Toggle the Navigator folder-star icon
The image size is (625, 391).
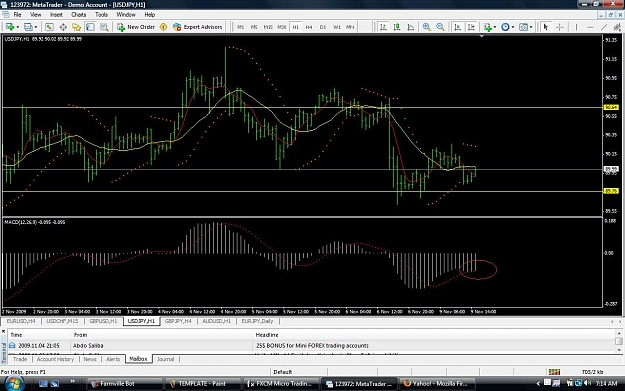77,27
